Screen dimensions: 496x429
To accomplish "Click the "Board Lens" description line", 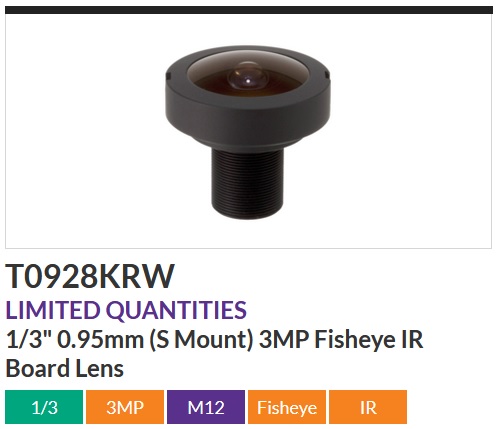I will coord(65,368).
